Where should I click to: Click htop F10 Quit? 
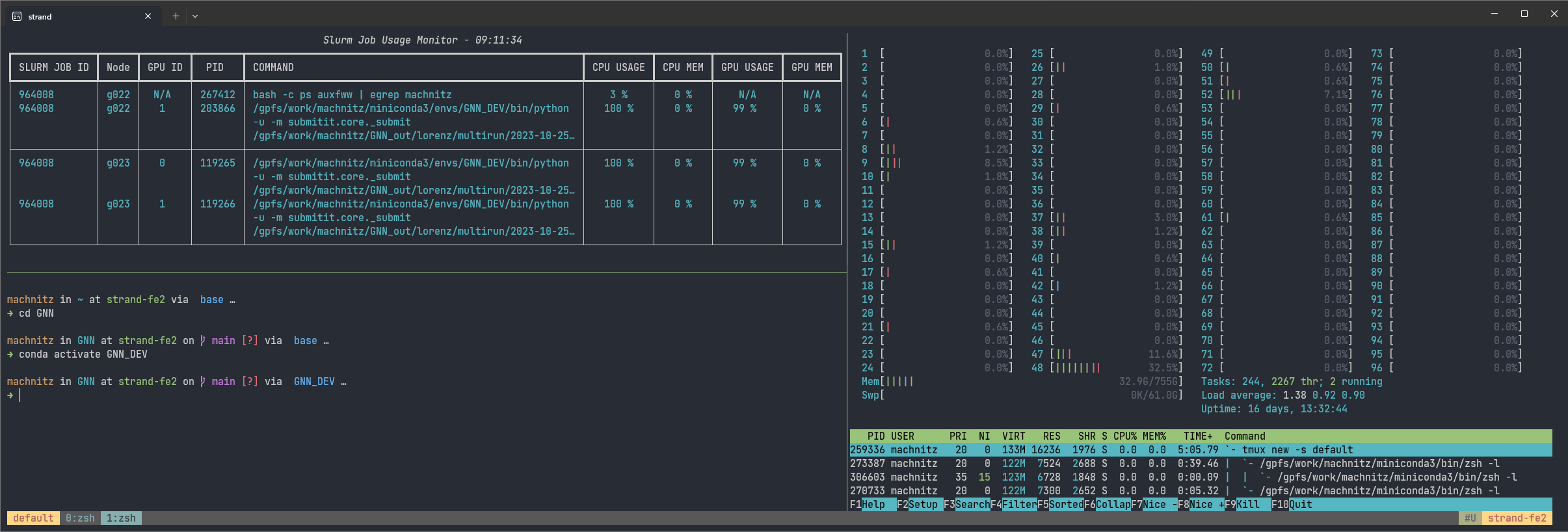coord(1292,505)
